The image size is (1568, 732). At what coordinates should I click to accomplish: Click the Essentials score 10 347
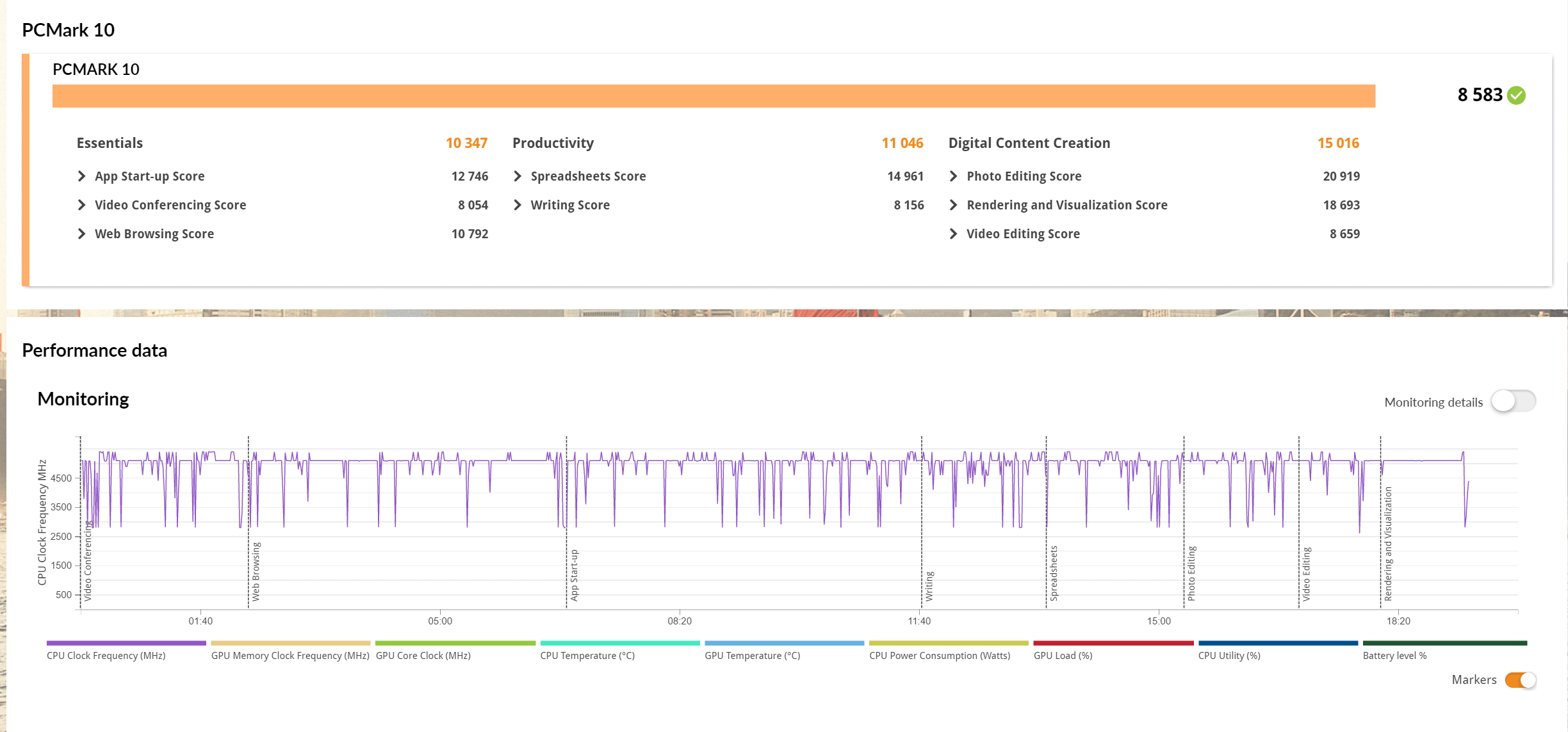467,143
